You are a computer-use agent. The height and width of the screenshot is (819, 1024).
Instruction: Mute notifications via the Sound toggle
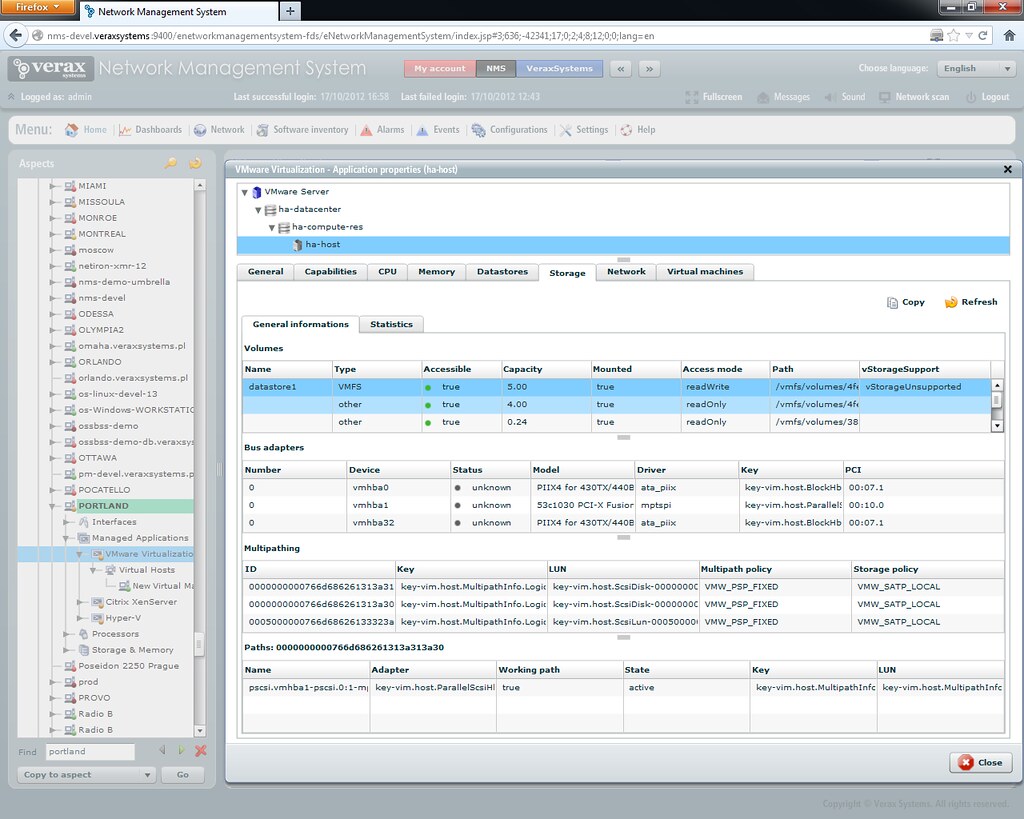point(847,97)
